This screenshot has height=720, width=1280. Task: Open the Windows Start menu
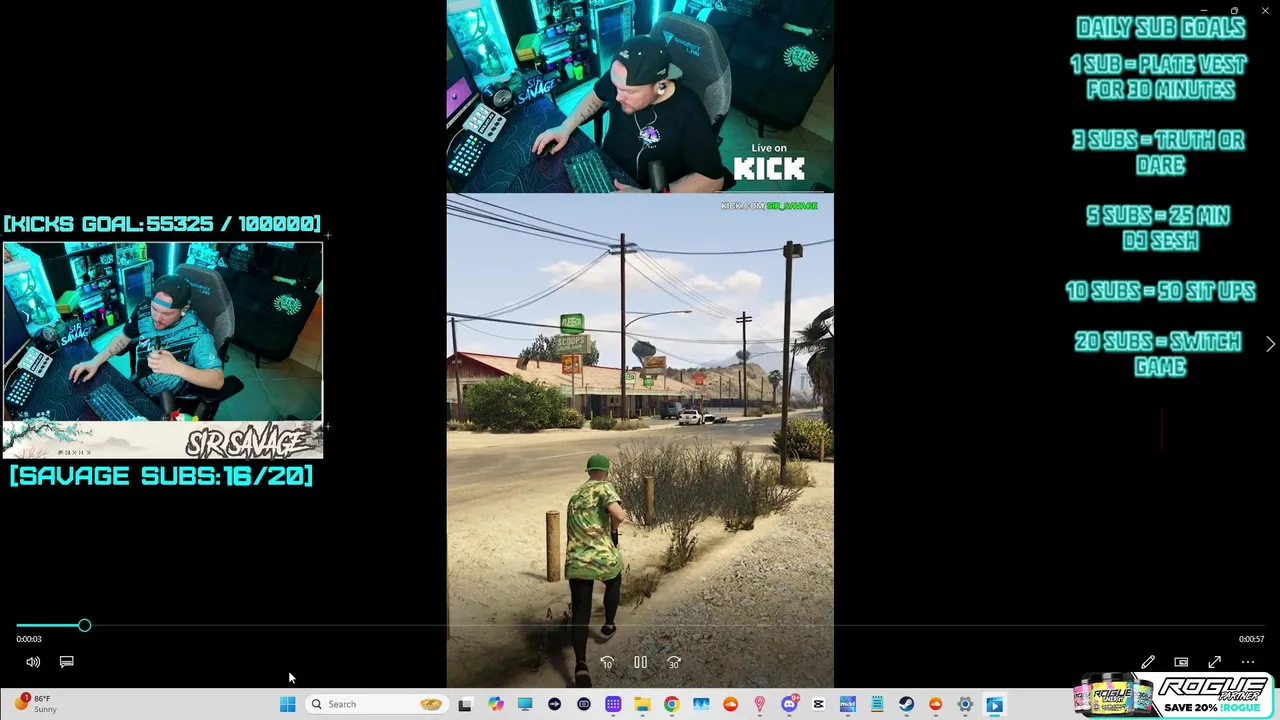[288, 704]
